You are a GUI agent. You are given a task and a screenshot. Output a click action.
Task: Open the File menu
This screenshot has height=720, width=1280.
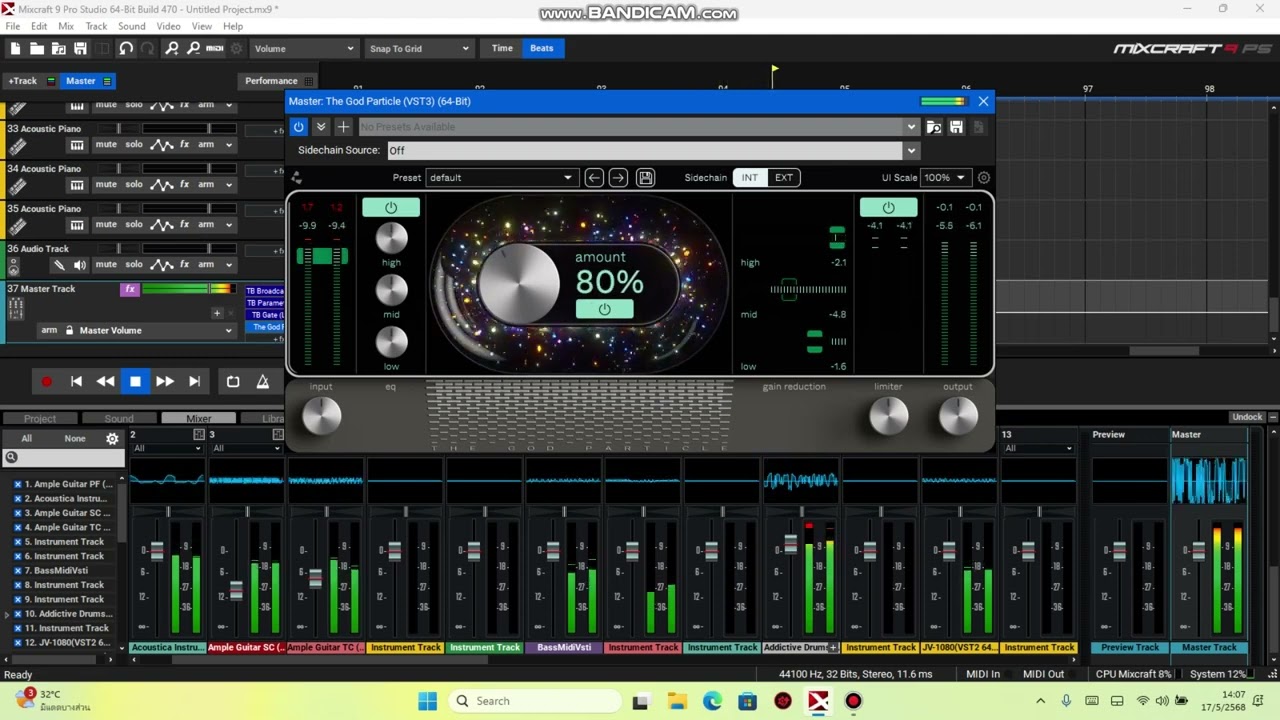[13, 26]
